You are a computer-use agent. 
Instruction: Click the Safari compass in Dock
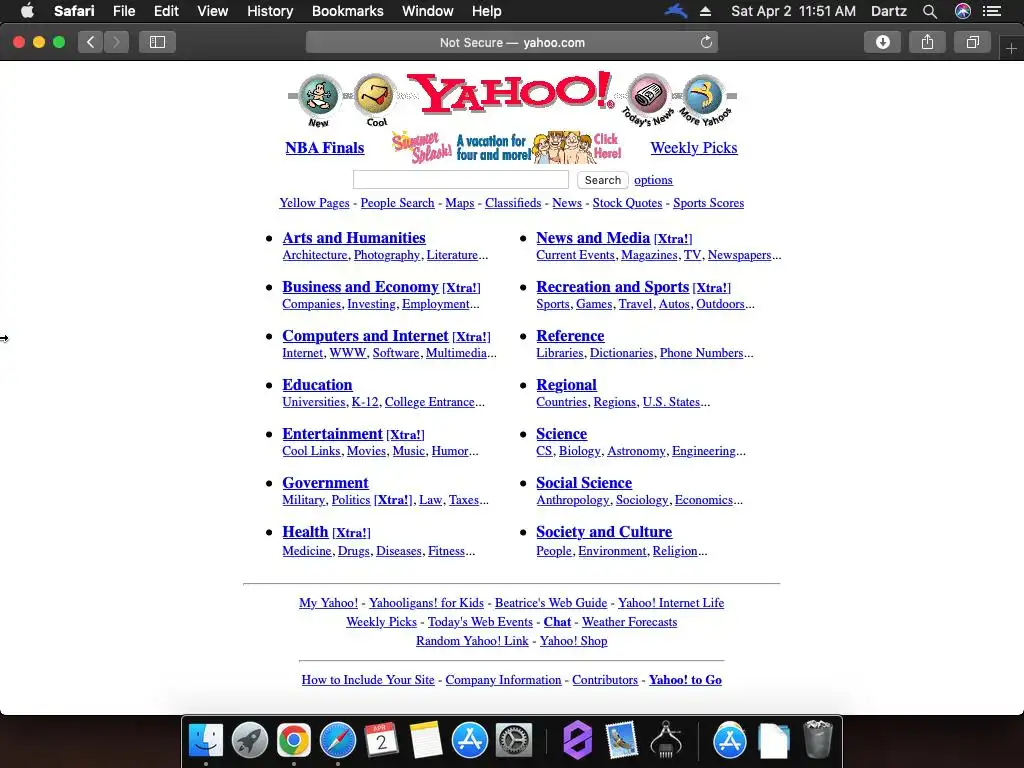pos(338,741)
